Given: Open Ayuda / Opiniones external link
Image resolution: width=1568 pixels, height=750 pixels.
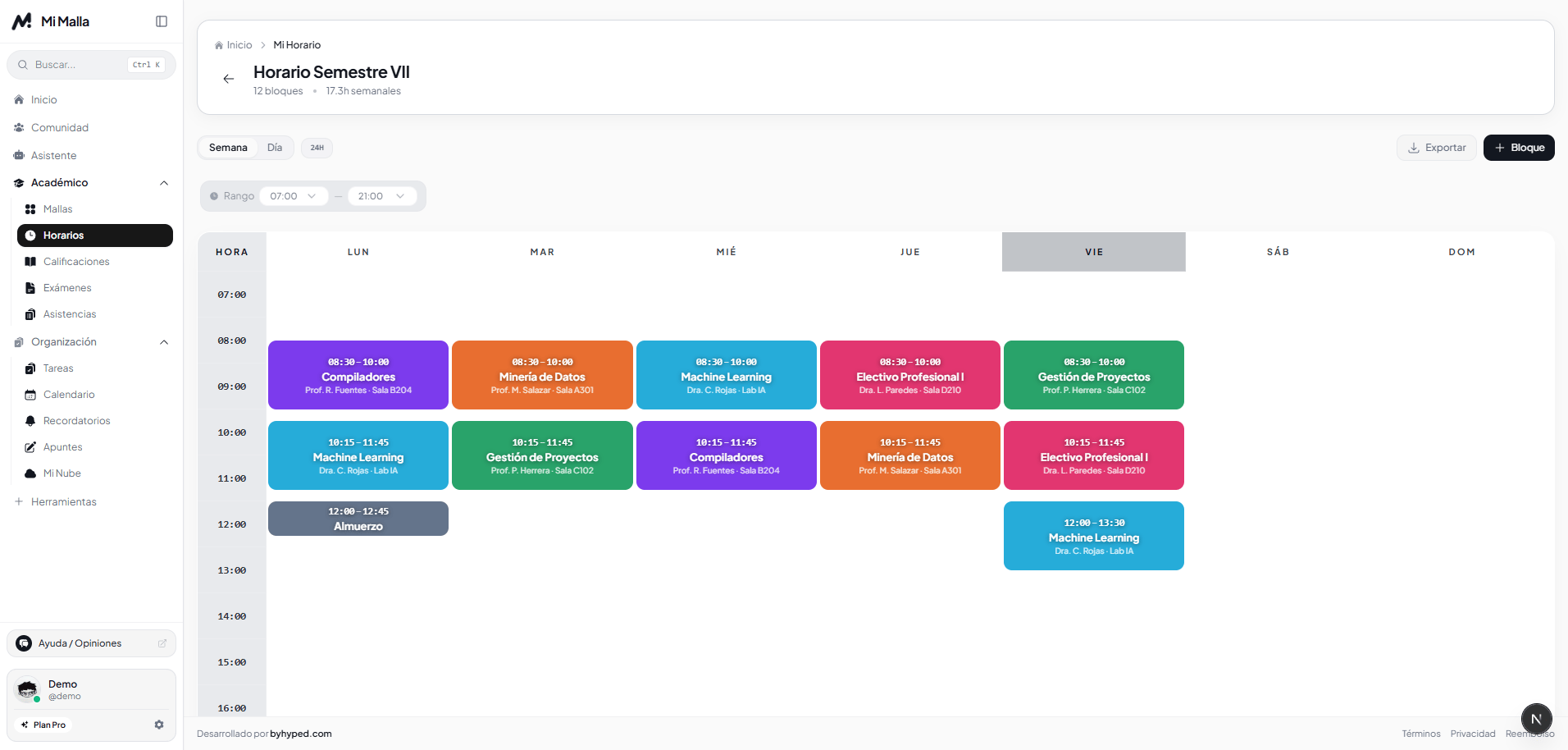Looking at the screenshot, I should (92, 643).
